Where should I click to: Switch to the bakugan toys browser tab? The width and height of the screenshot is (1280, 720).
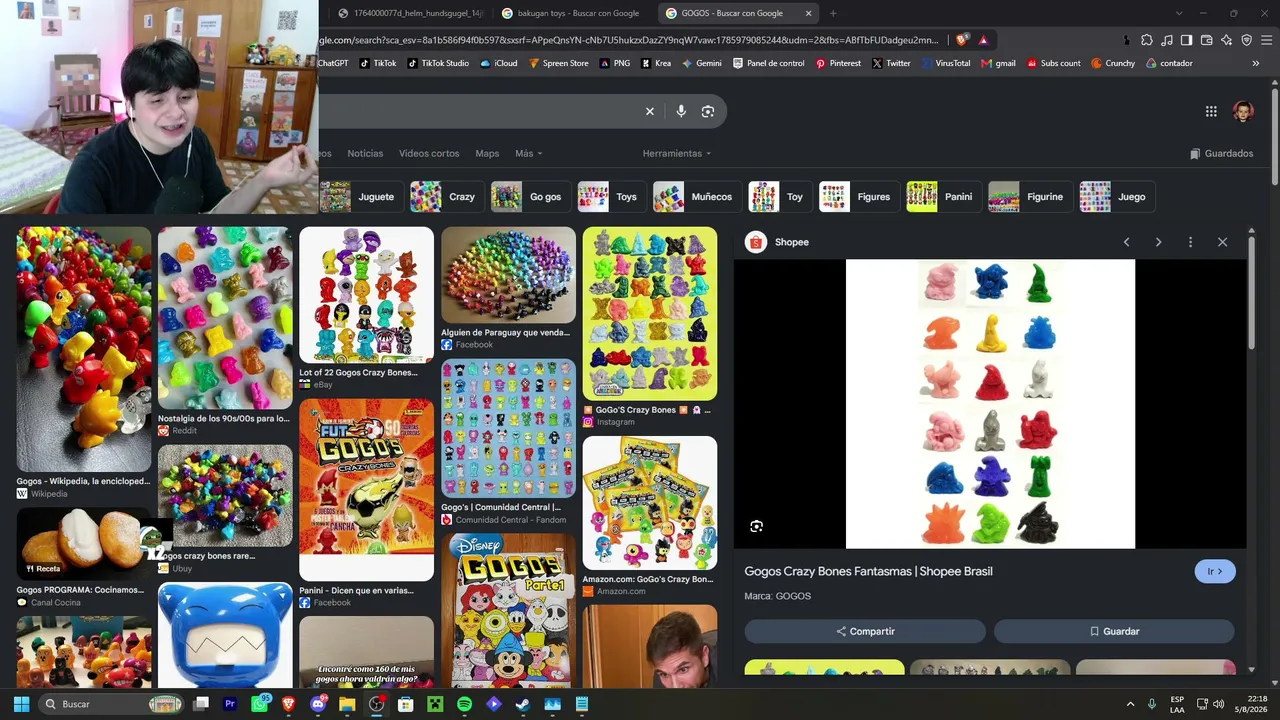pos(571,13)
